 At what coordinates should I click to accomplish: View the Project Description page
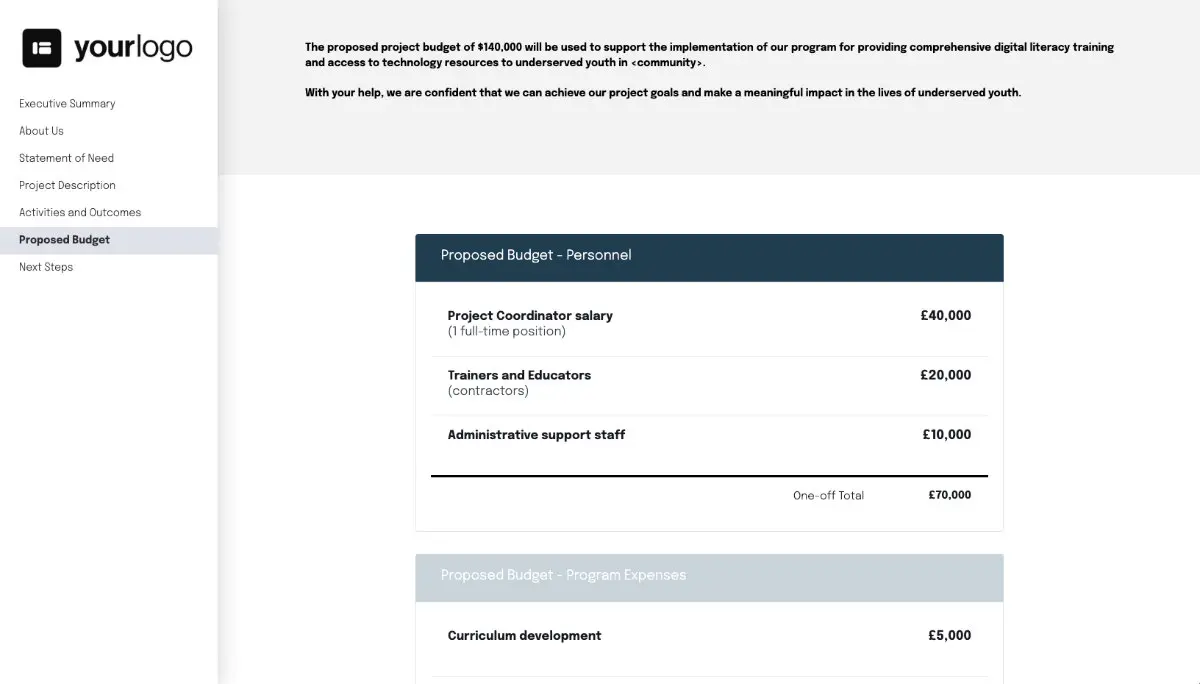(x=67, y=185)
